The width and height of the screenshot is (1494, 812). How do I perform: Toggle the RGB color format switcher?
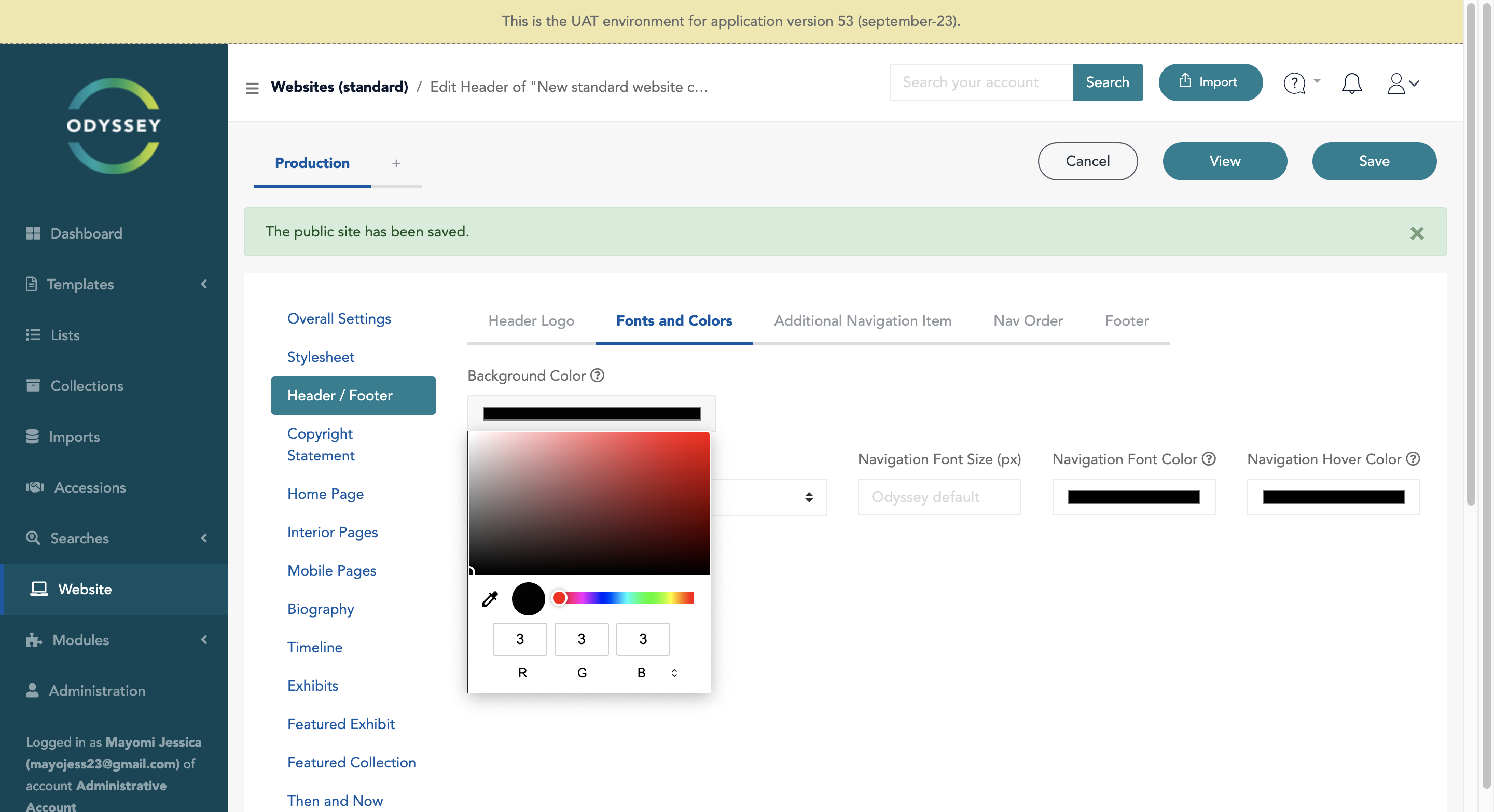674,673
